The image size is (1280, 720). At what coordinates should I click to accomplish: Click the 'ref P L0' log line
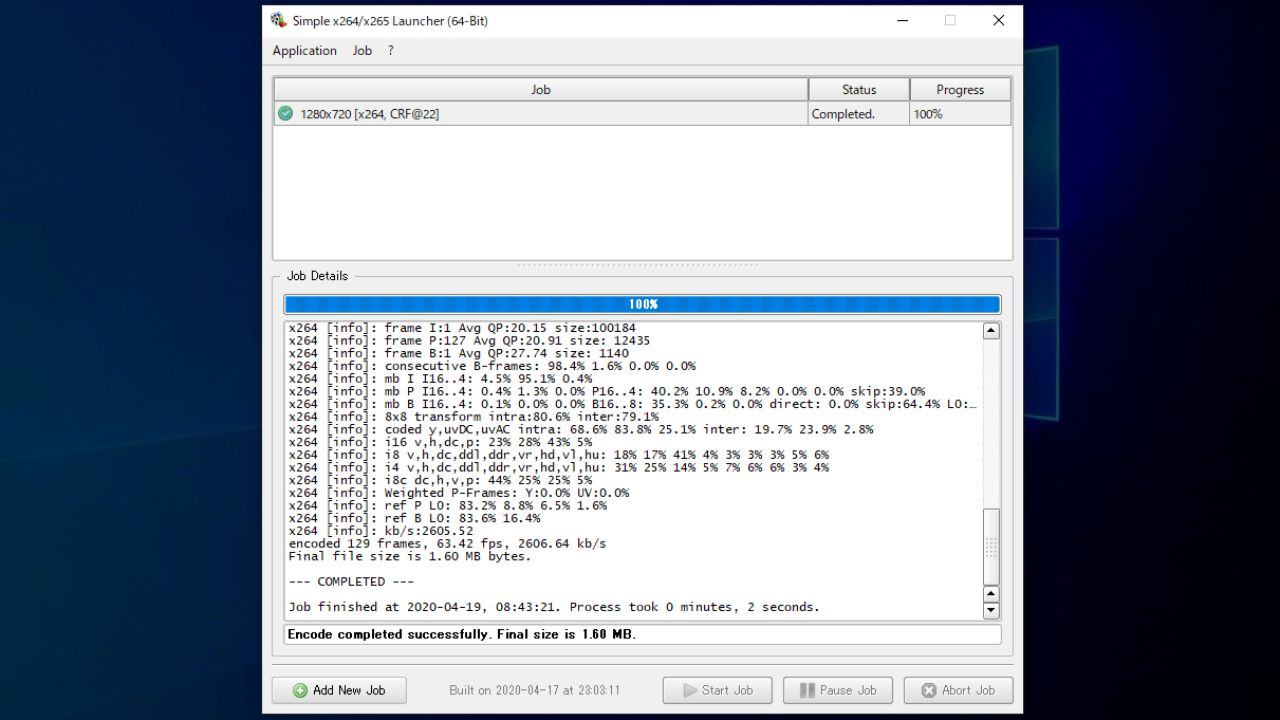447,506
